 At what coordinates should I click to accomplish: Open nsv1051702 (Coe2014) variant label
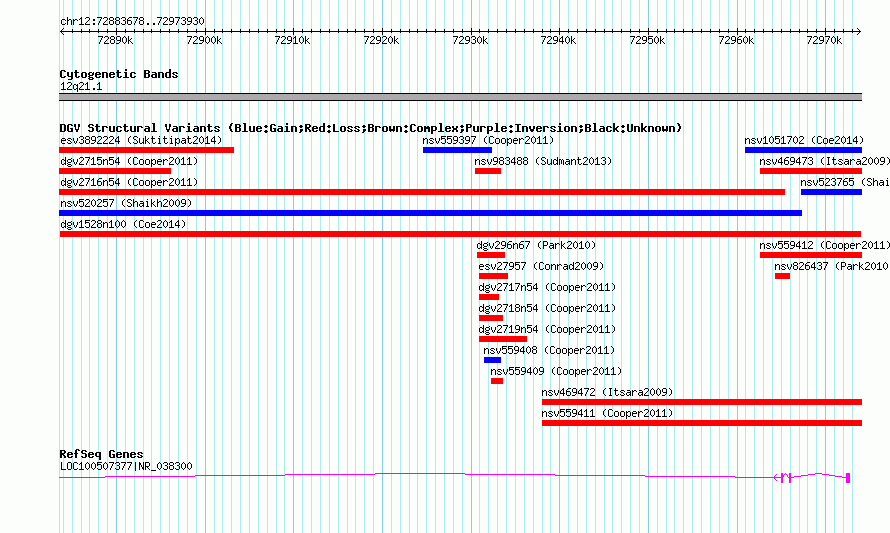tap(804, 140)
